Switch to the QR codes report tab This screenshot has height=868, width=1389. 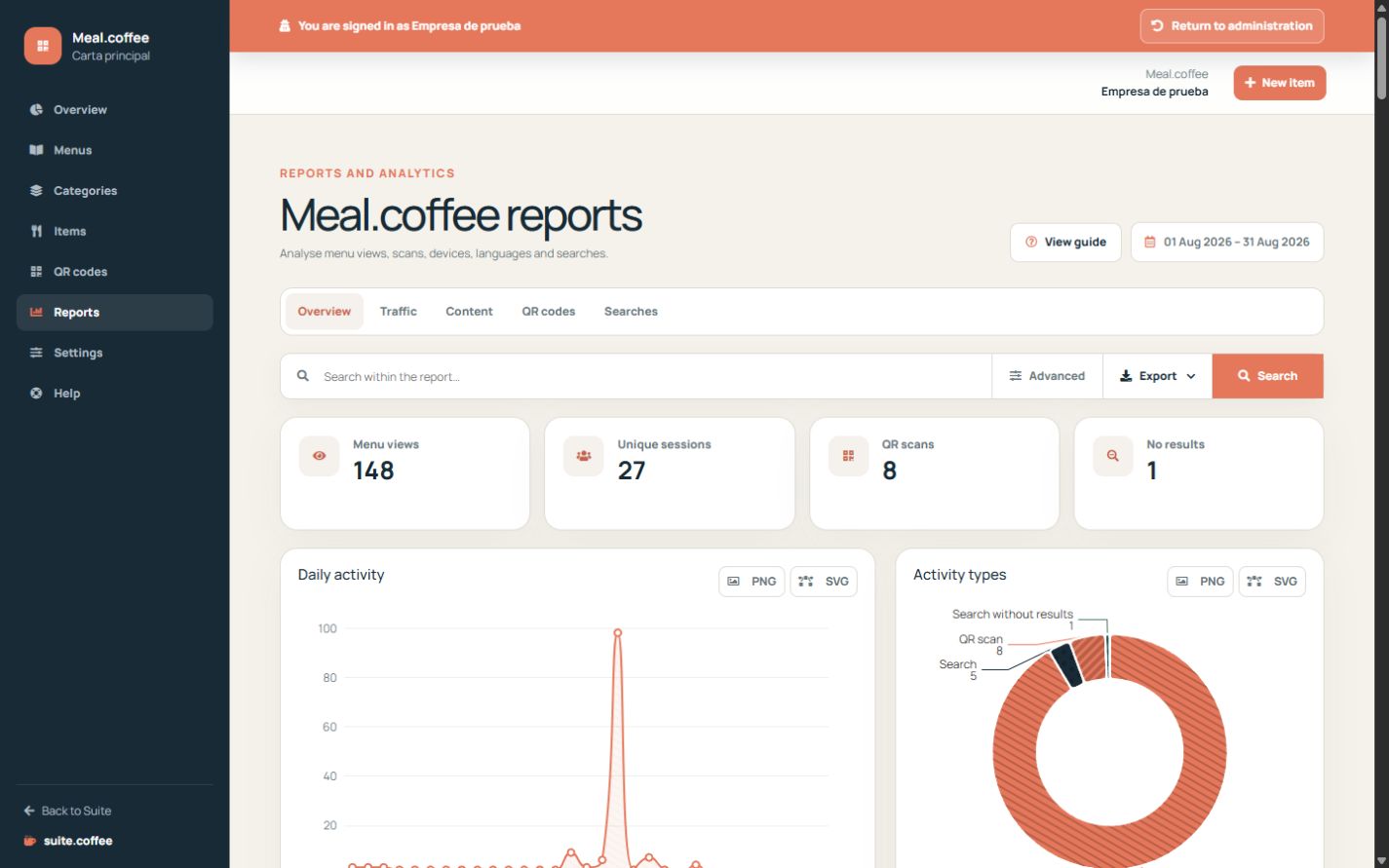[549, 312]
